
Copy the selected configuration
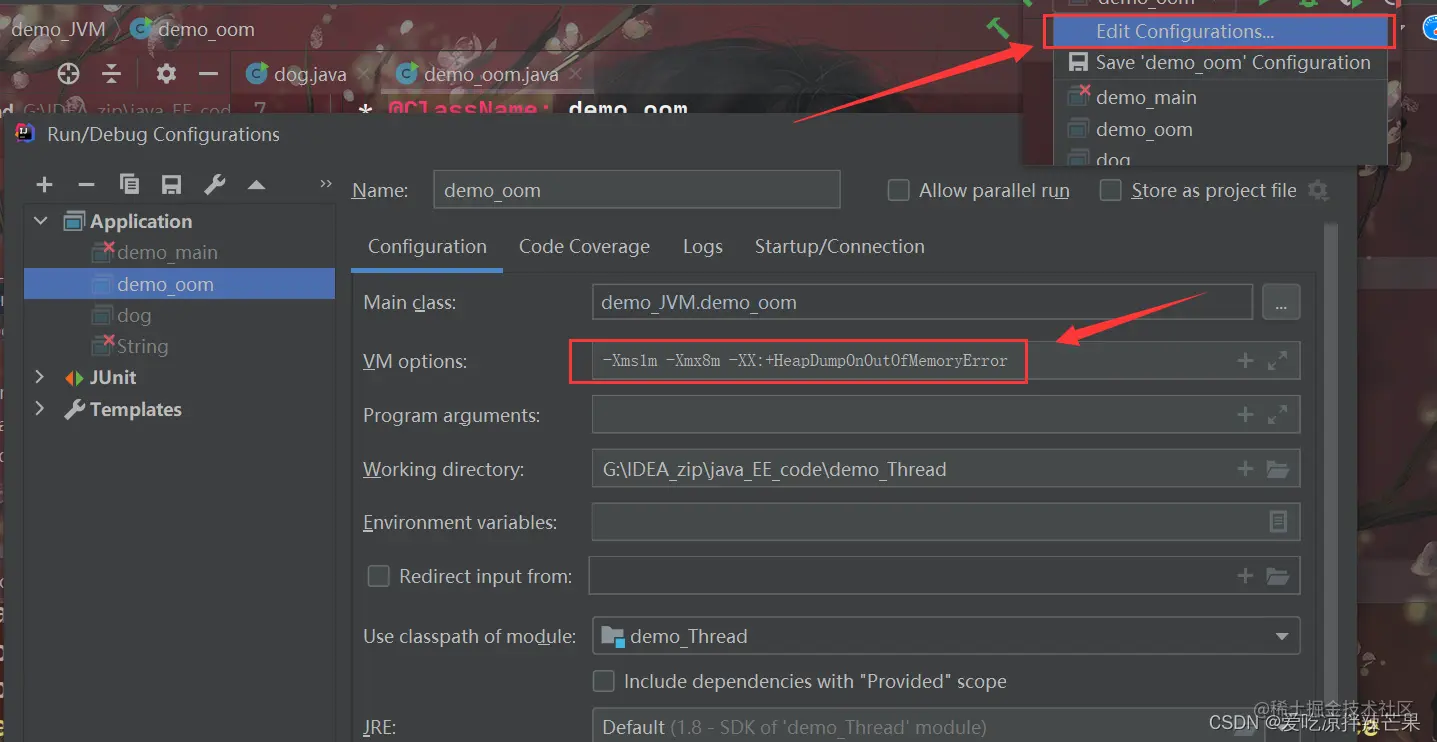pos(129,184)
